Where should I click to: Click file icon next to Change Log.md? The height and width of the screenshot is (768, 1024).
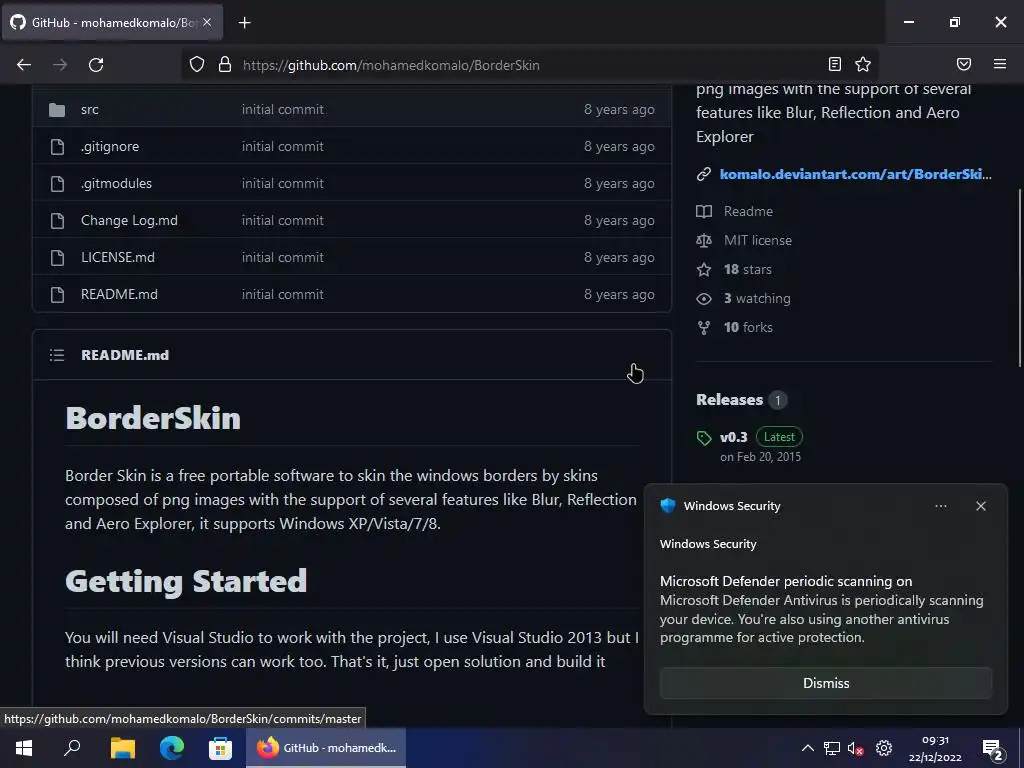pos(57,221)
